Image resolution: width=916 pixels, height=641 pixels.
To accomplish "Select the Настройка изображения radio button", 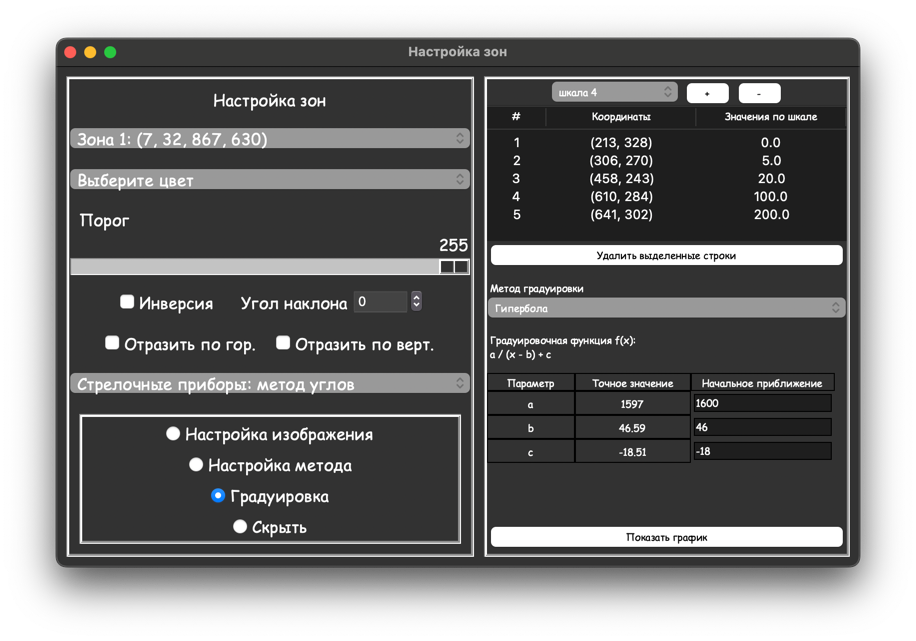I will pos(173,434).
